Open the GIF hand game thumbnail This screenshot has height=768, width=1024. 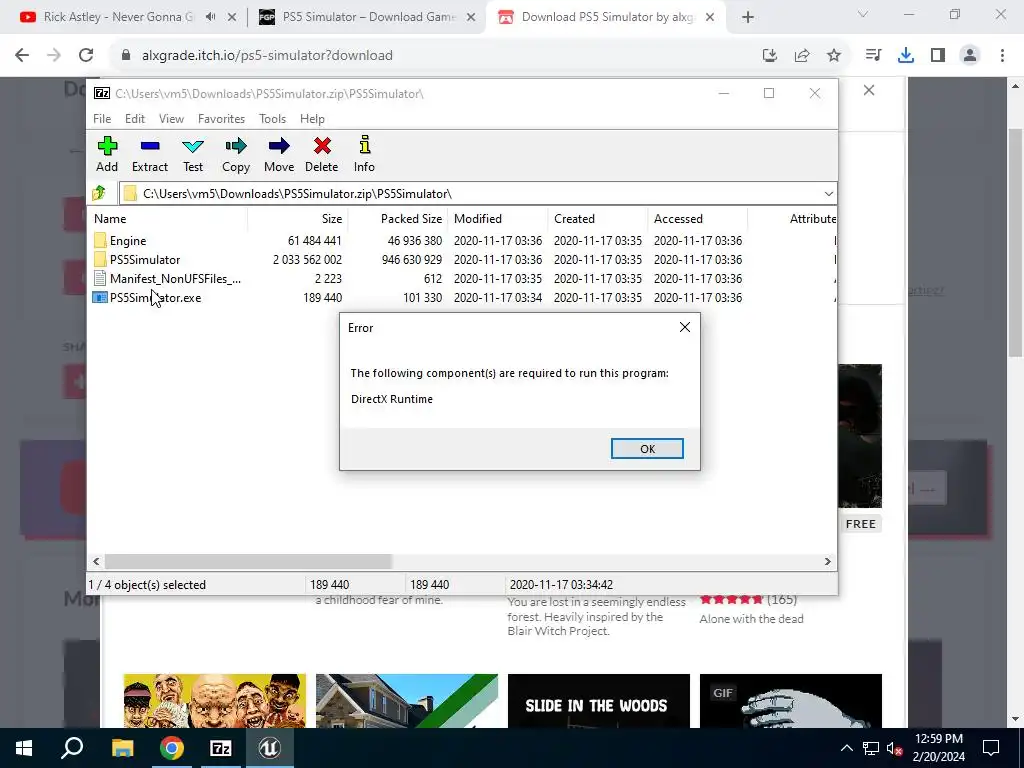click(790, 701)
